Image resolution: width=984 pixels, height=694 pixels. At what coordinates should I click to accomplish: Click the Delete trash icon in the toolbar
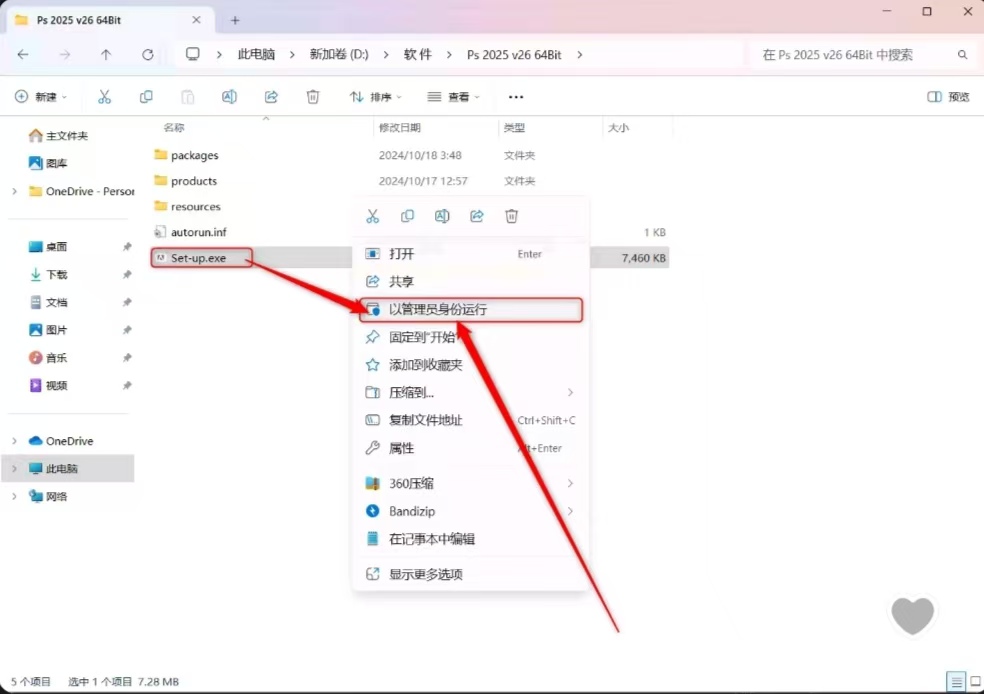click(x=313, y=97)
